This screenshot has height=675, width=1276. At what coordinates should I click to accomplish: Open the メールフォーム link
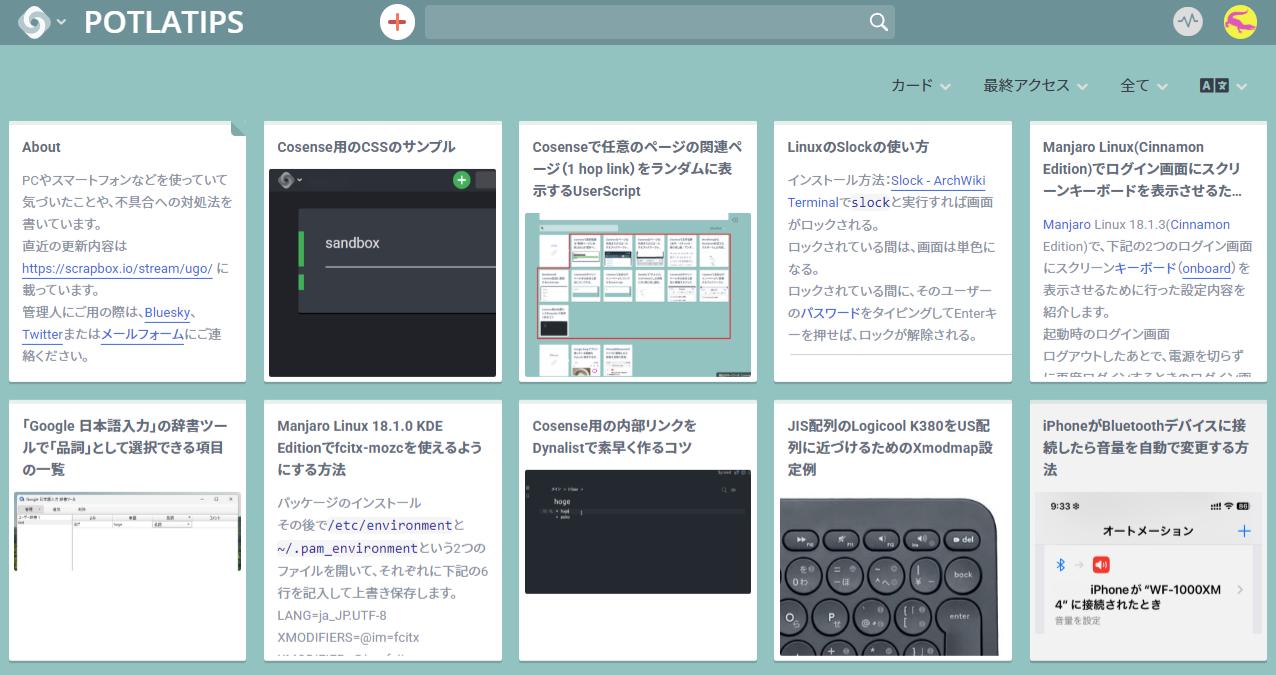point(142,334)
